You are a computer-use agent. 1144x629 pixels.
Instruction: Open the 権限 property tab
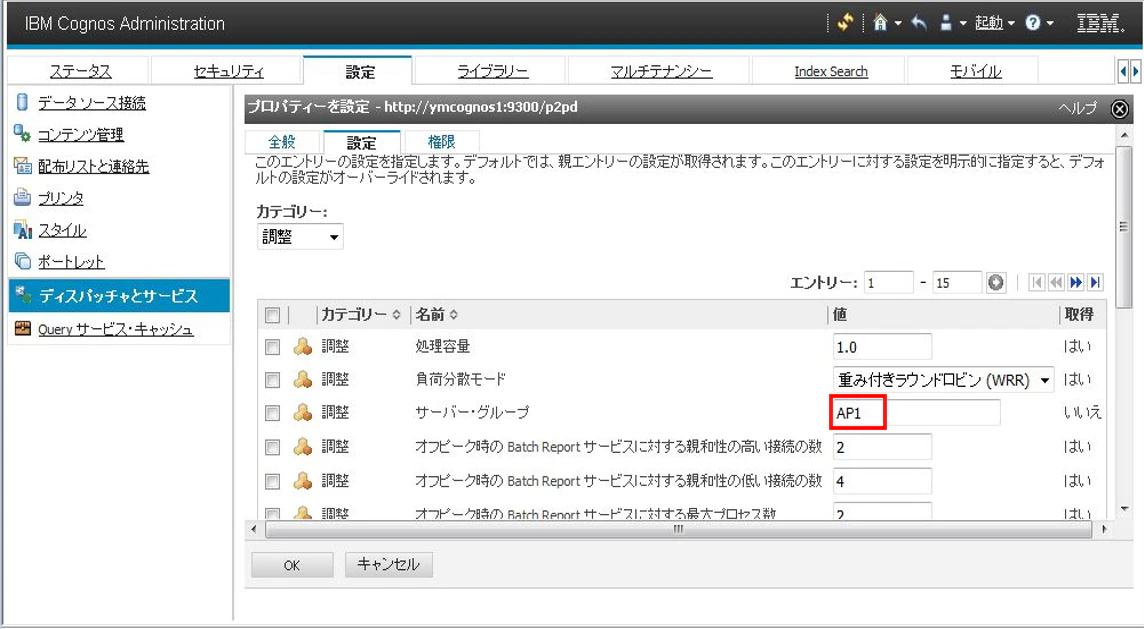(441, 142)
